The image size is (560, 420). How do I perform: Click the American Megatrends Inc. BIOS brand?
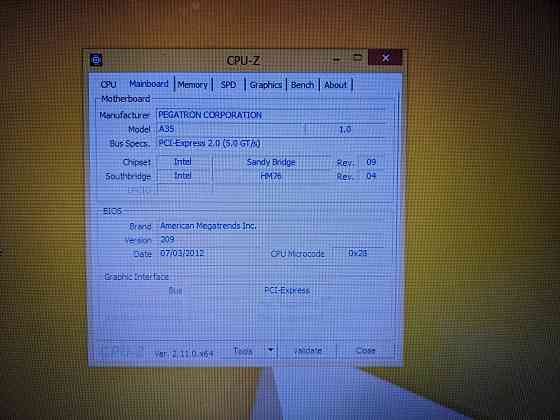pyautogui.click(x=208, y=226)
